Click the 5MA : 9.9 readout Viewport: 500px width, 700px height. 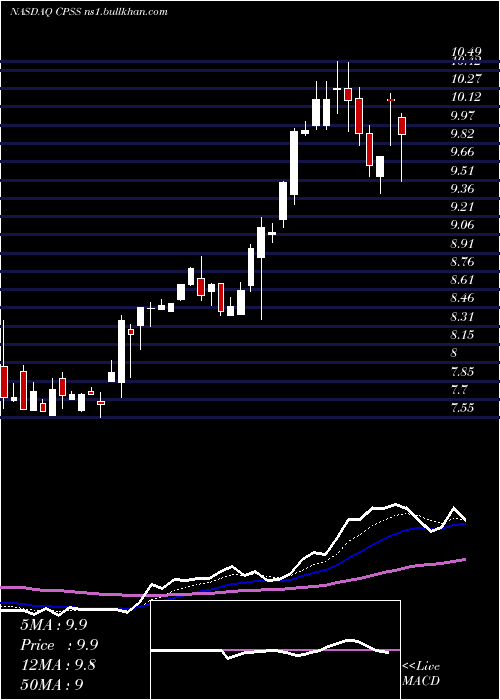click(54, 625)
